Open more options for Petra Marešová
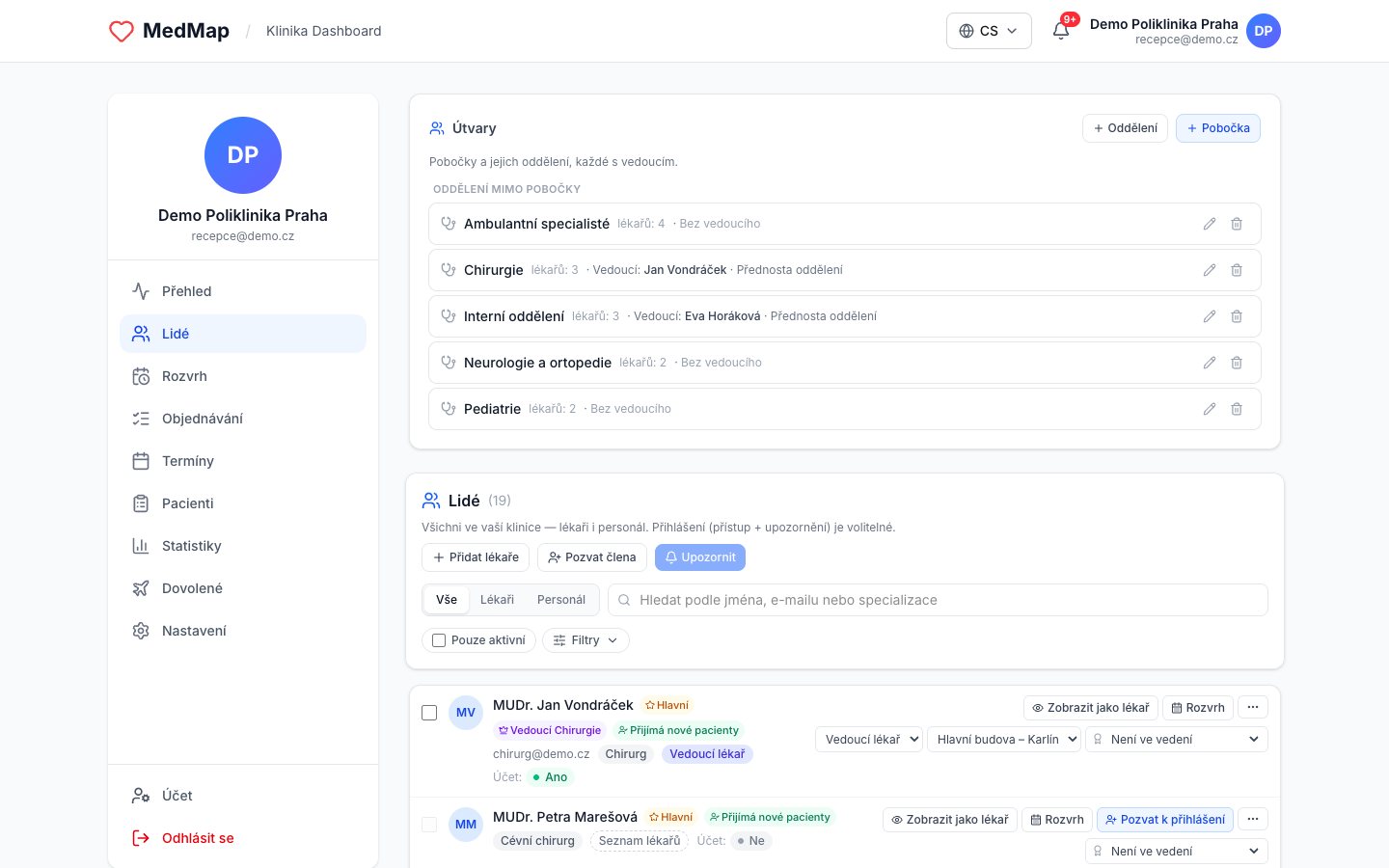 pos(1253,819)
